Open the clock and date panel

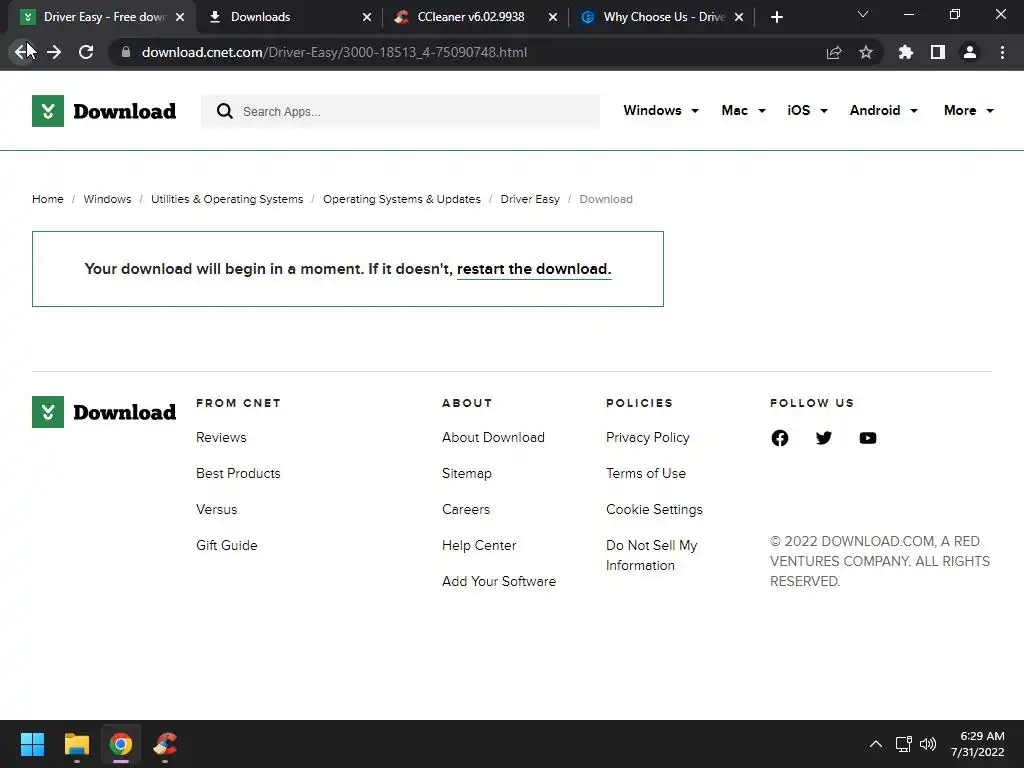pyautogui.click(x=978, y=744)
